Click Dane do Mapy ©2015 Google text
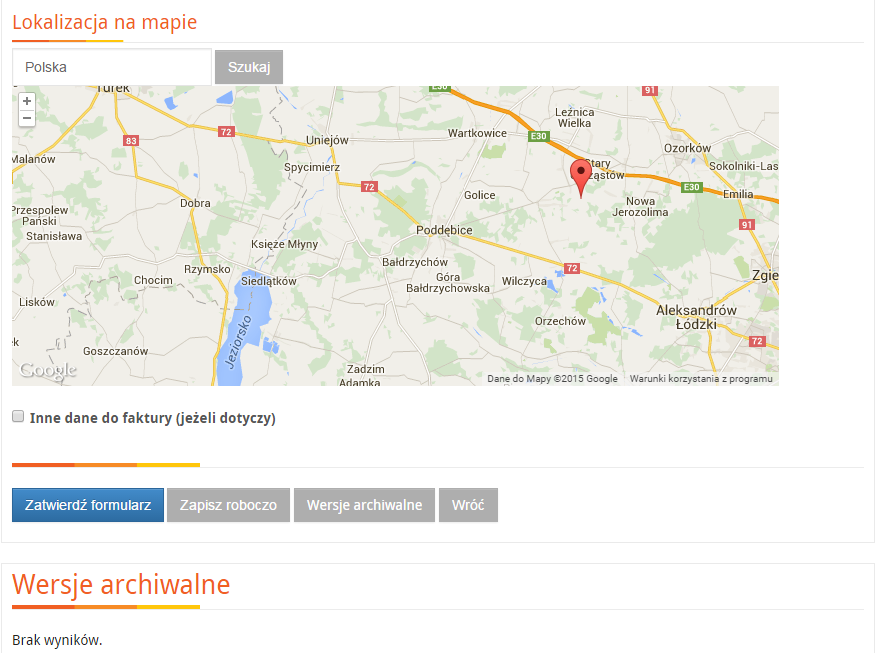The width and height of the screenshot is (876, 653). point(553,379)
